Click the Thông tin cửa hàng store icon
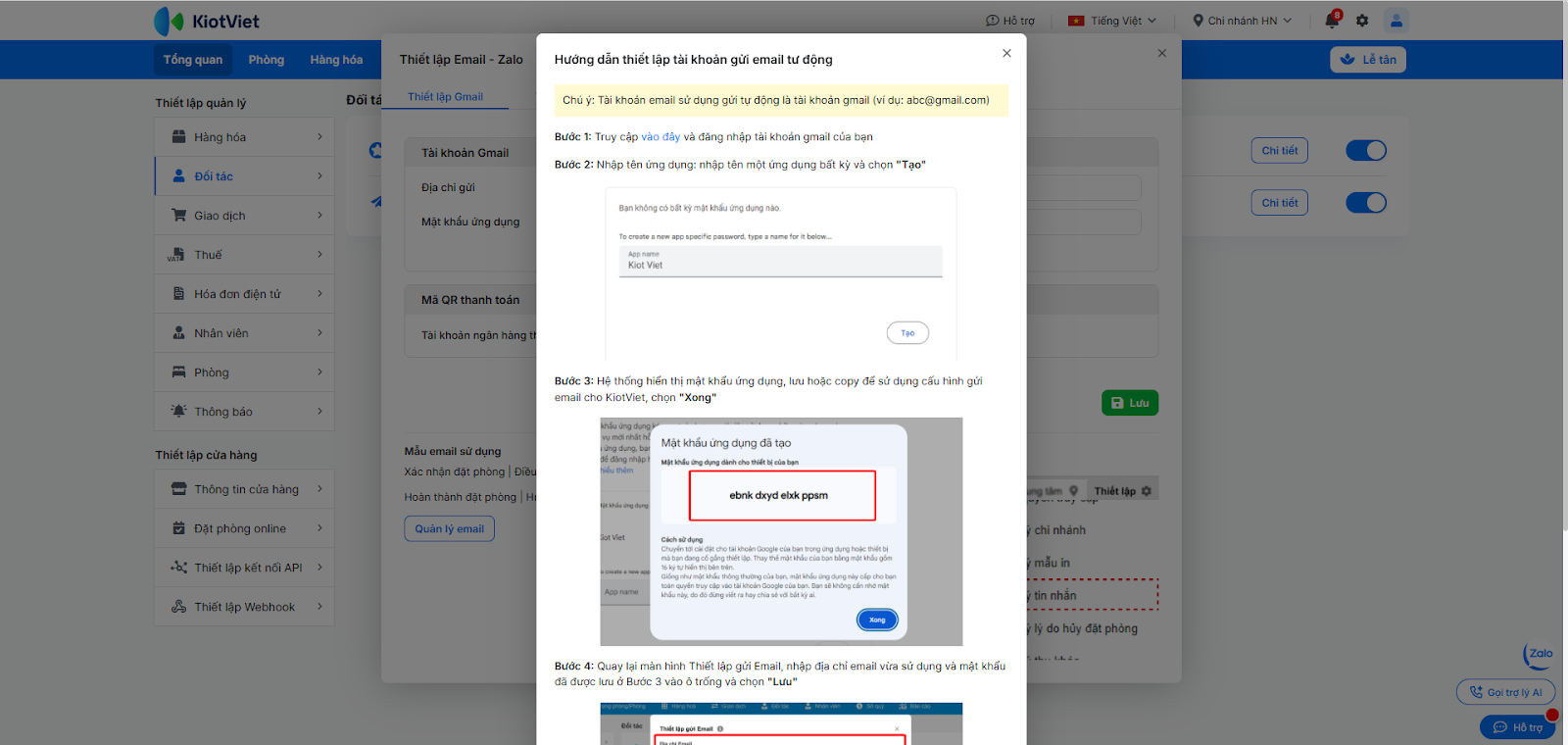The width and height of the screenshot is (1568, 745). click(x=179, y=489)
